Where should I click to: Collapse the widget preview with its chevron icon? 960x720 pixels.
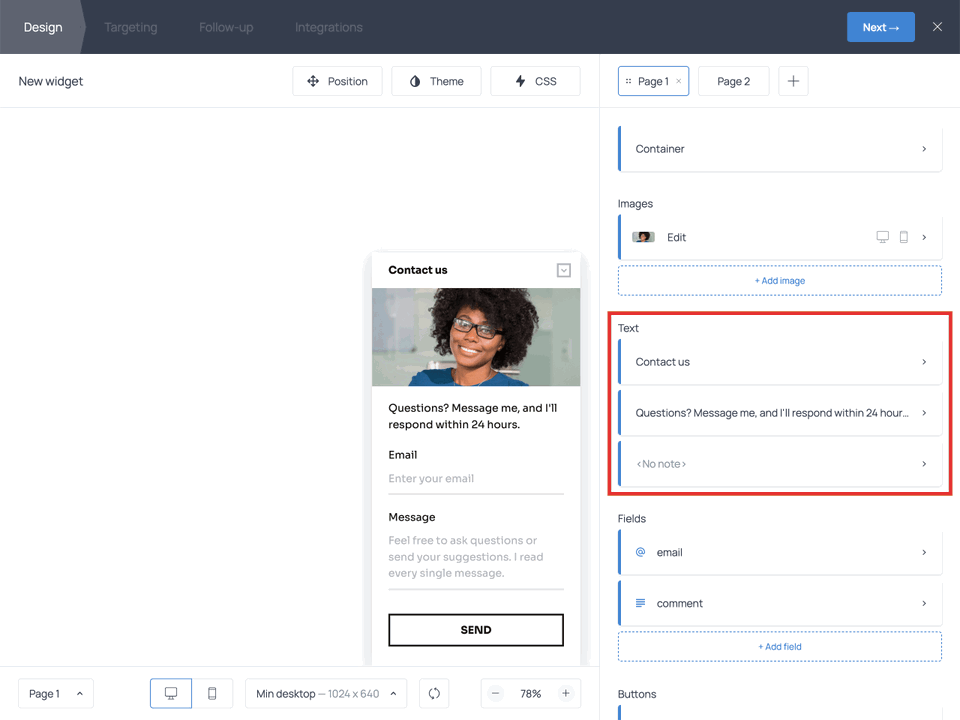[563, 270]
